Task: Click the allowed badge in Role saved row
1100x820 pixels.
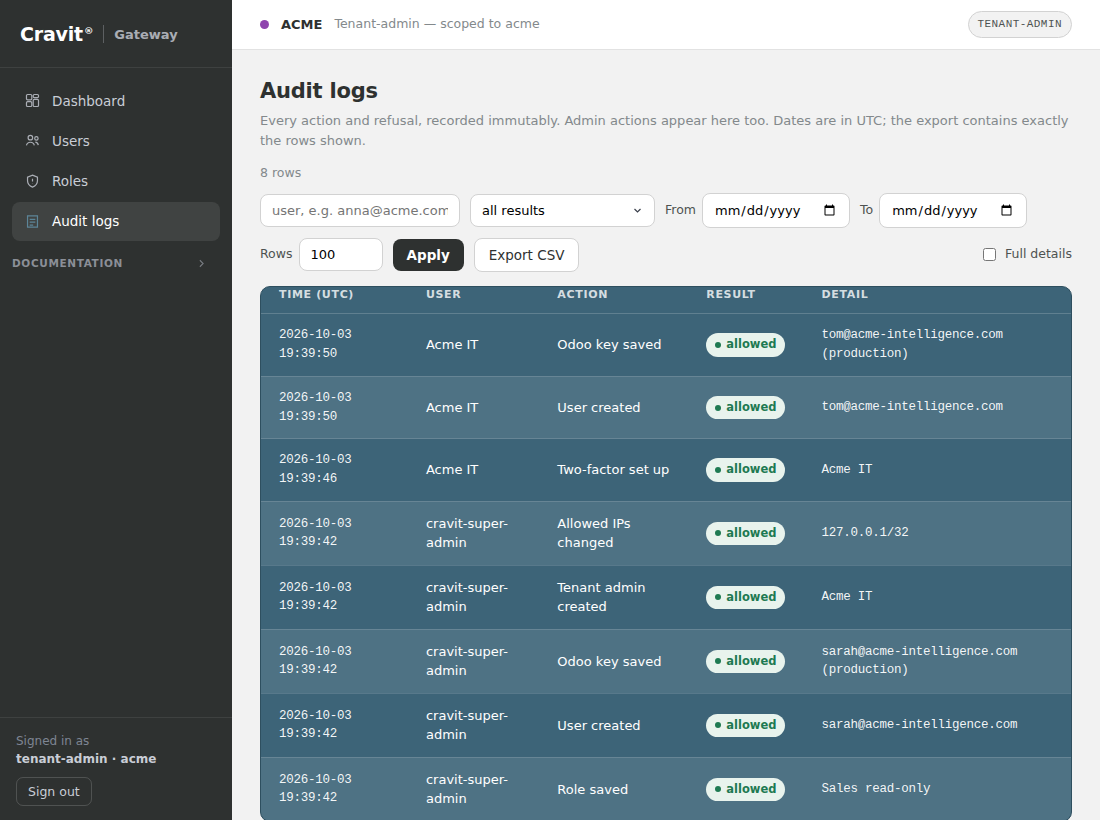Action: point(745,789)
